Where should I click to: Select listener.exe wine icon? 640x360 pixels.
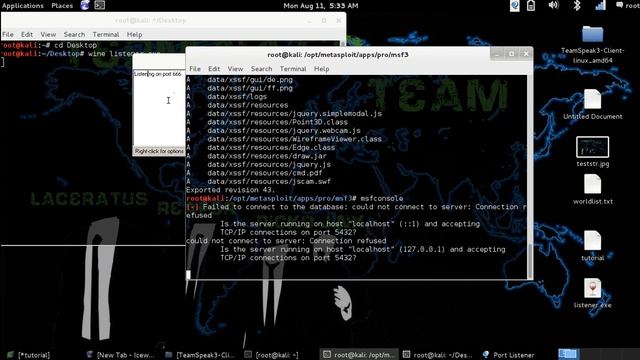pyautogui.click(x=593, y=293)
